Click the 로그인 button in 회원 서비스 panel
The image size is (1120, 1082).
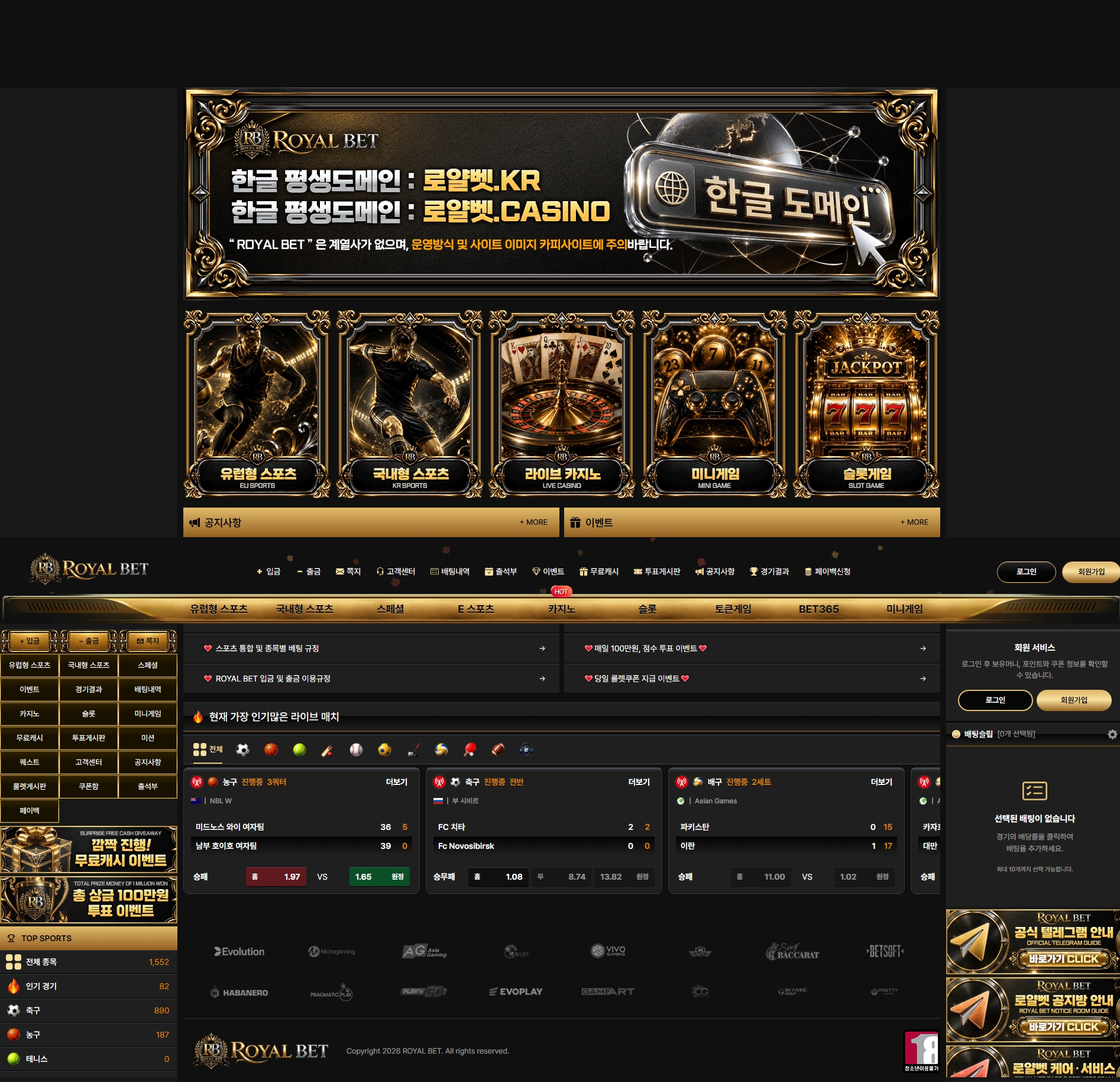coord(995,700)
